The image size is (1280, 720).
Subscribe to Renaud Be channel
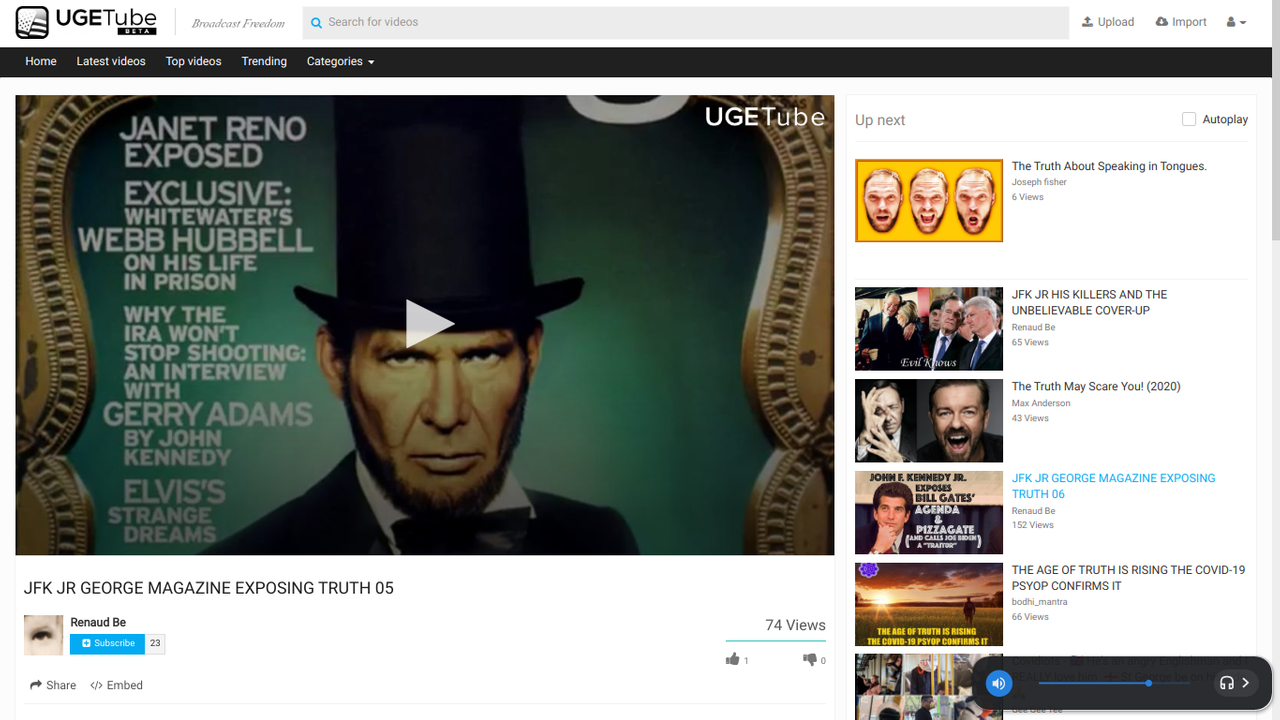[x=107, y=643]
